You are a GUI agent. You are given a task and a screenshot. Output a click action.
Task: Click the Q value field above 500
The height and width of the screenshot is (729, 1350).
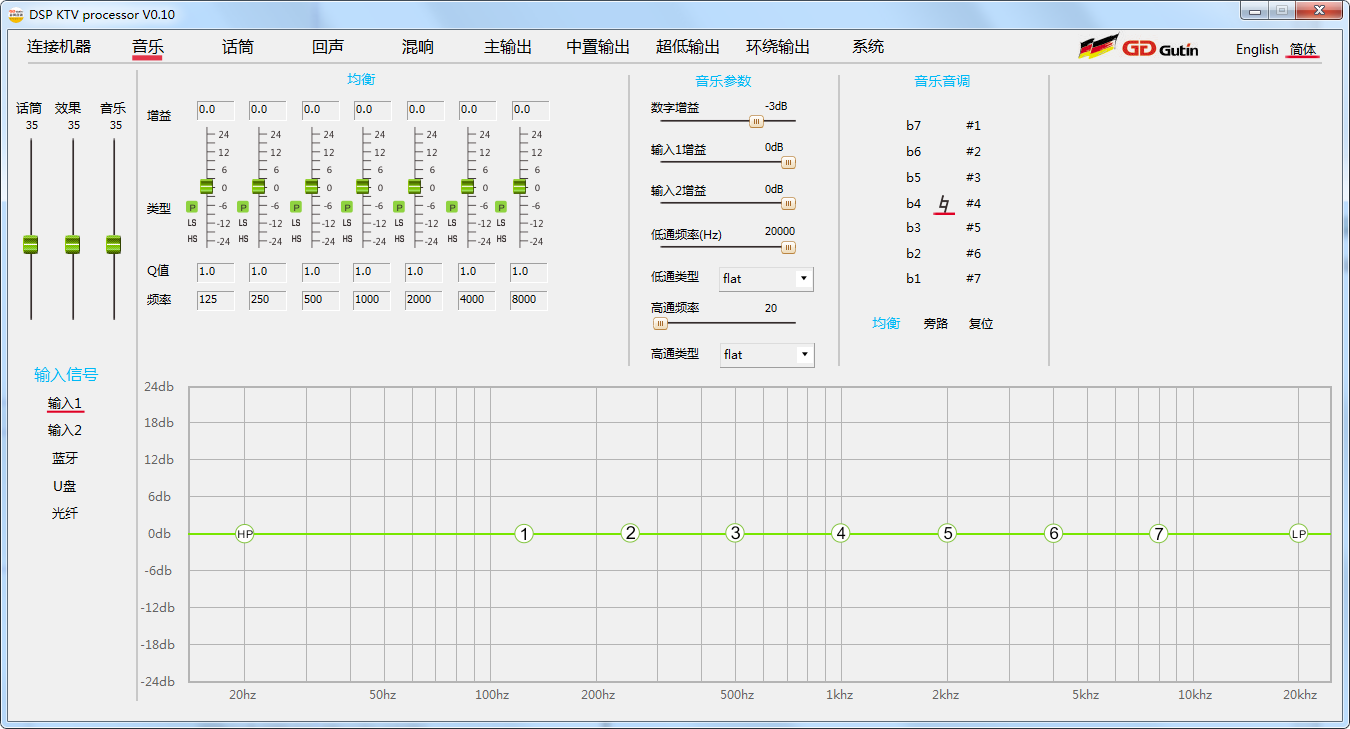pos(319,272)
